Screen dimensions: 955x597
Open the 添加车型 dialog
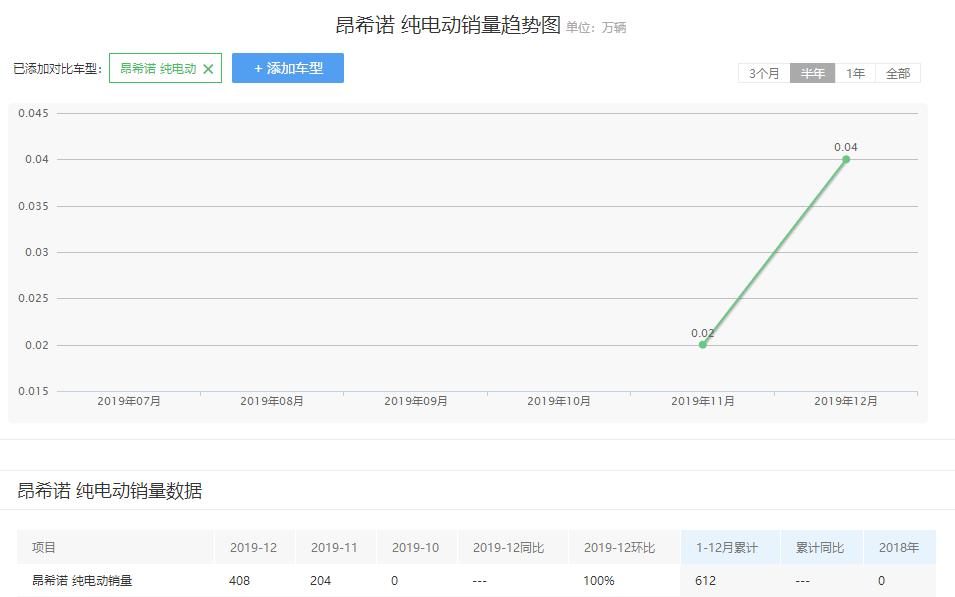coord(288,68)
